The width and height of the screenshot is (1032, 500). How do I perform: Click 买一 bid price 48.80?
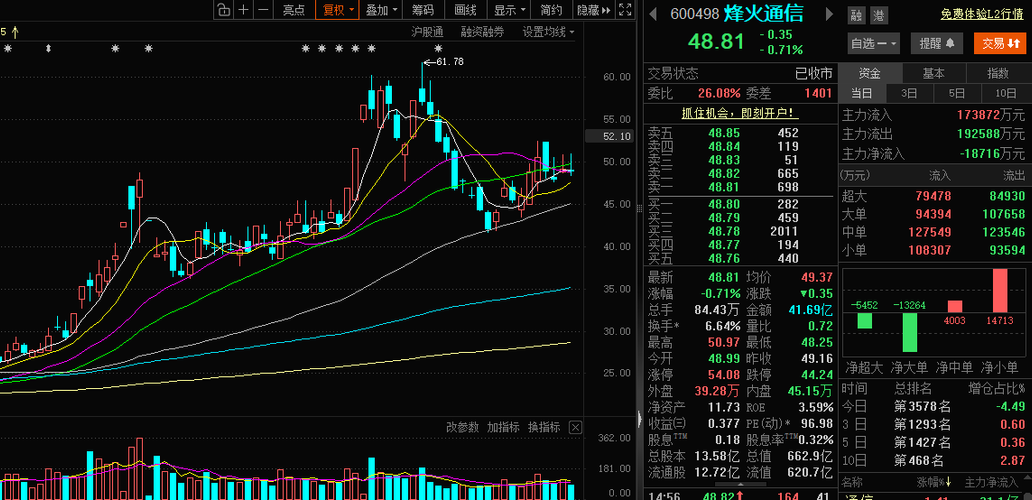[x=724, y=204]
